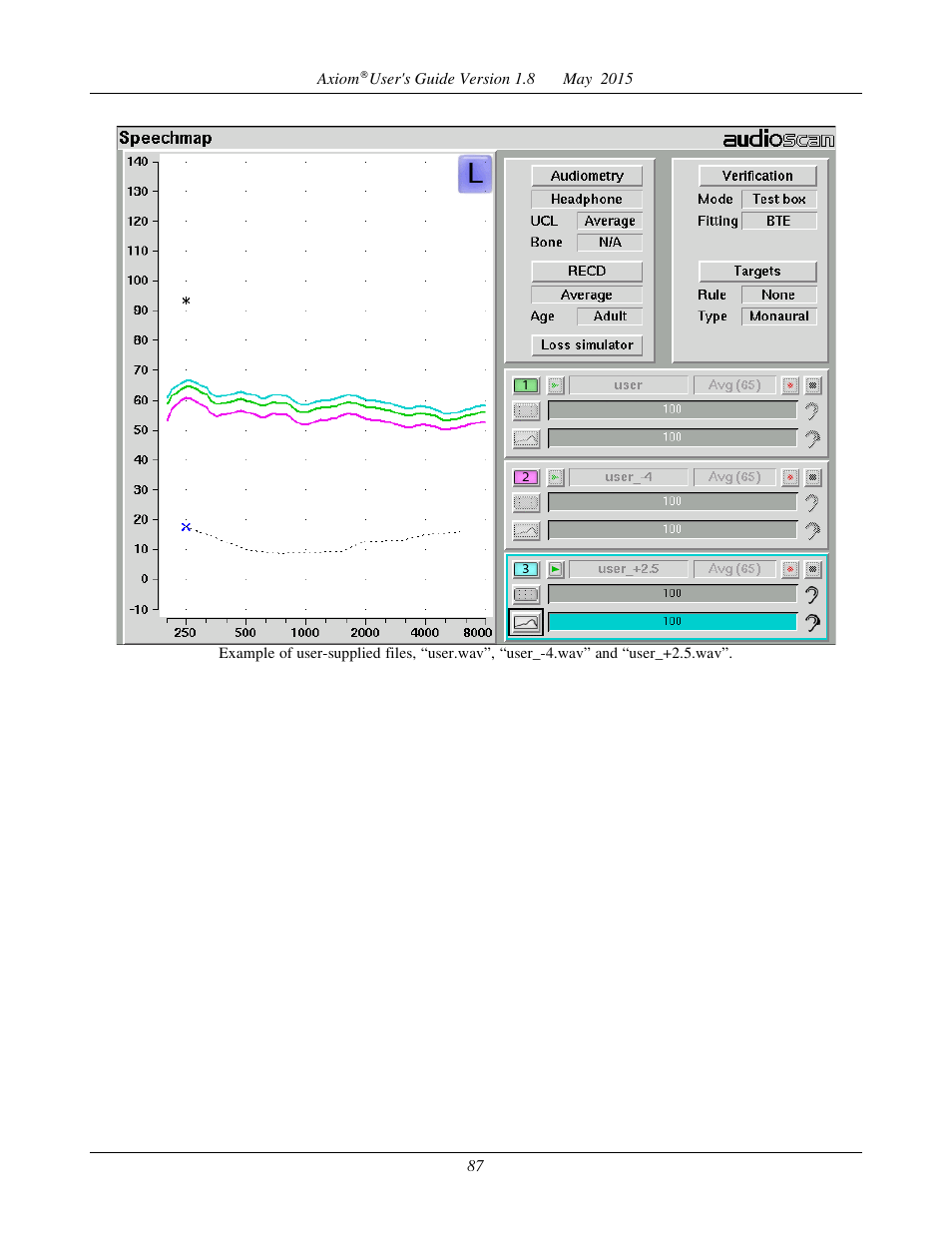
Task: Click test 2 upper 100 level bar
Action: [673, 502]
